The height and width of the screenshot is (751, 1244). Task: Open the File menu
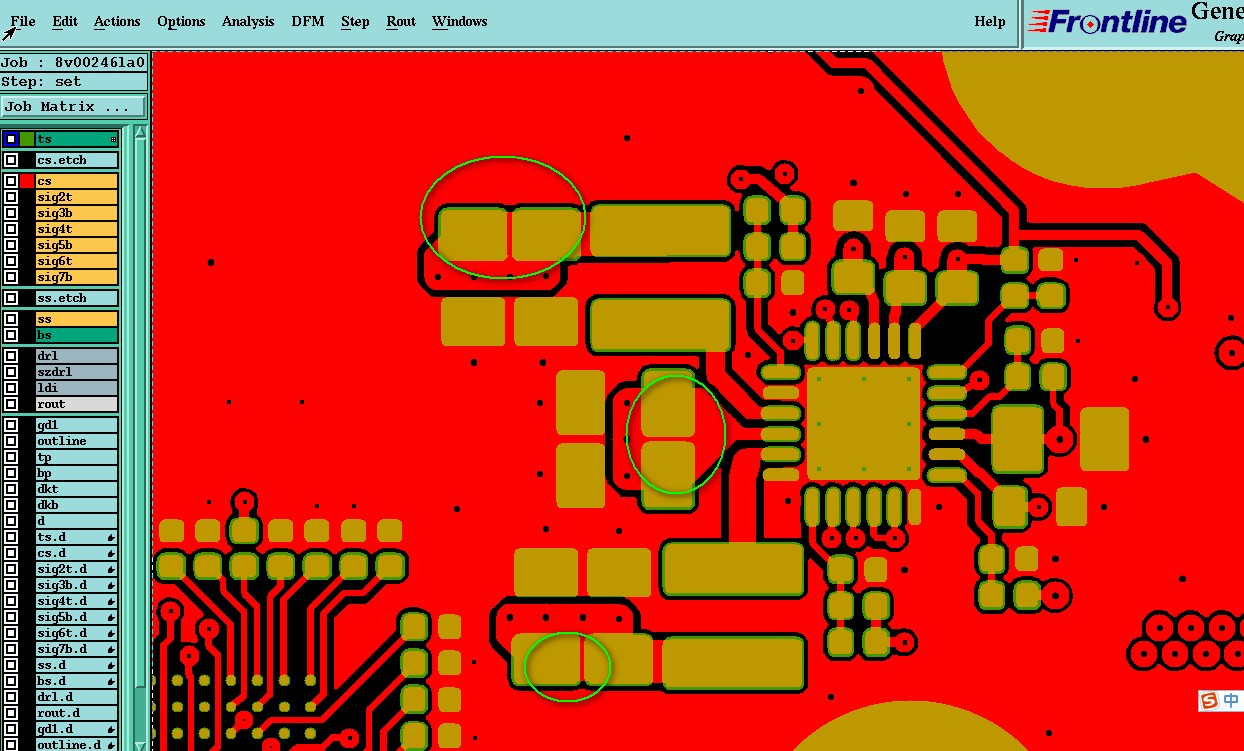point(22,21)
